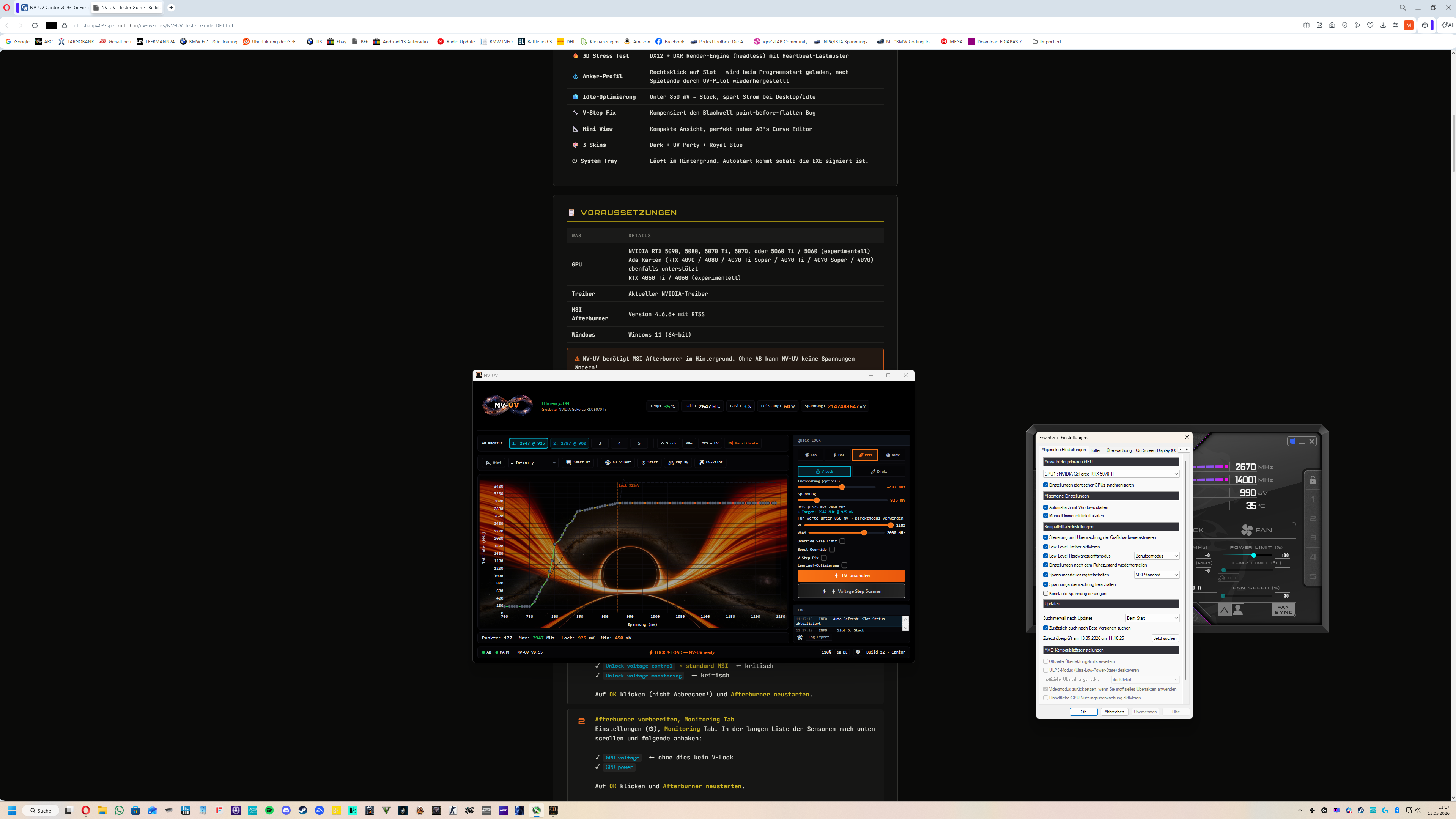Open Spotify from the taskbar

click(x=270, y=811)
